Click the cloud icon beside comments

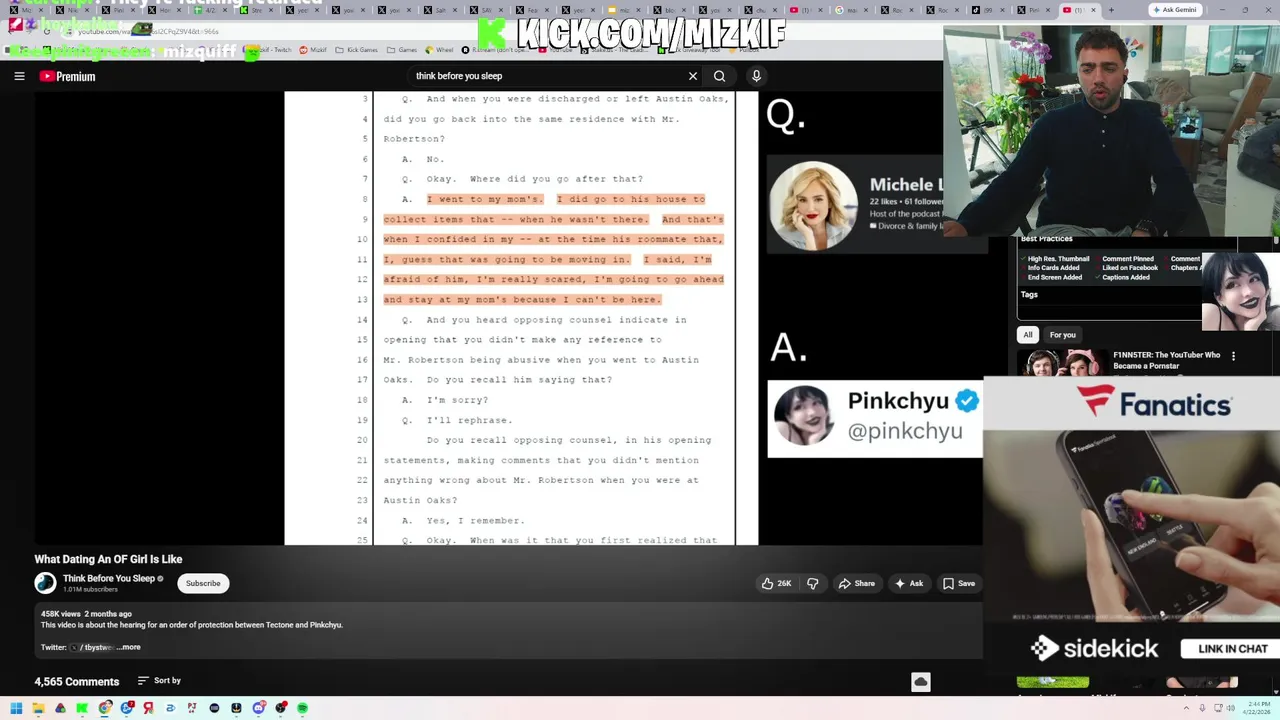coord(921,682)
